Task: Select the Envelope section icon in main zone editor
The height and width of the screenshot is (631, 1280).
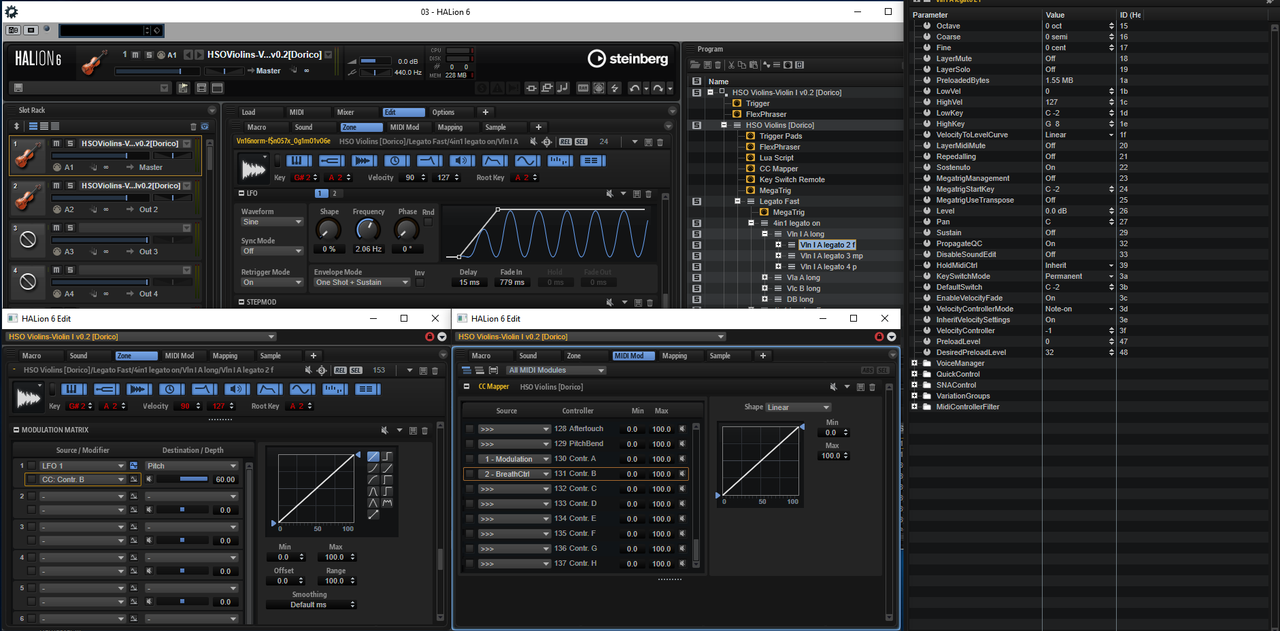Action: coord(494,160)
